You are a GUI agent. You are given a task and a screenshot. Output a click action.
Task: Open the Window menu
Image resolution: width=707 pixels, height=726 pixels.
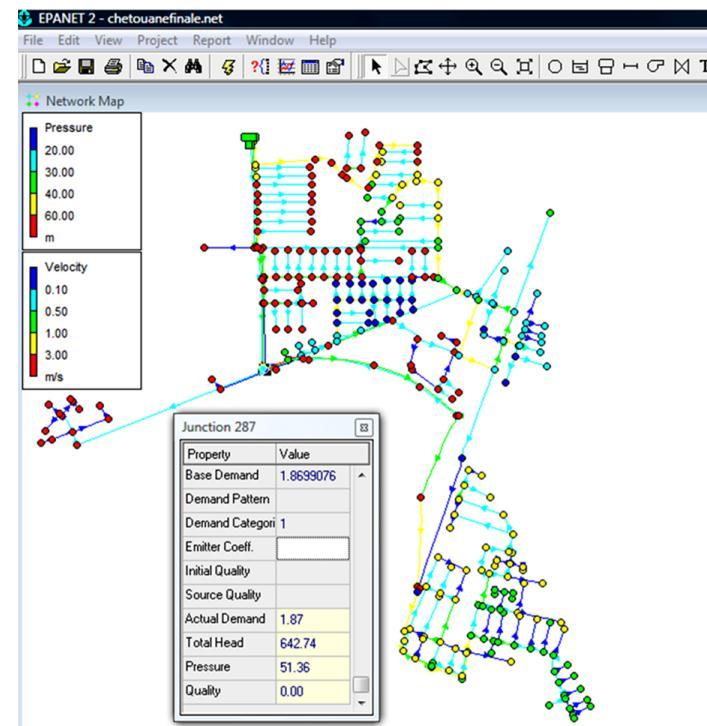270,40
